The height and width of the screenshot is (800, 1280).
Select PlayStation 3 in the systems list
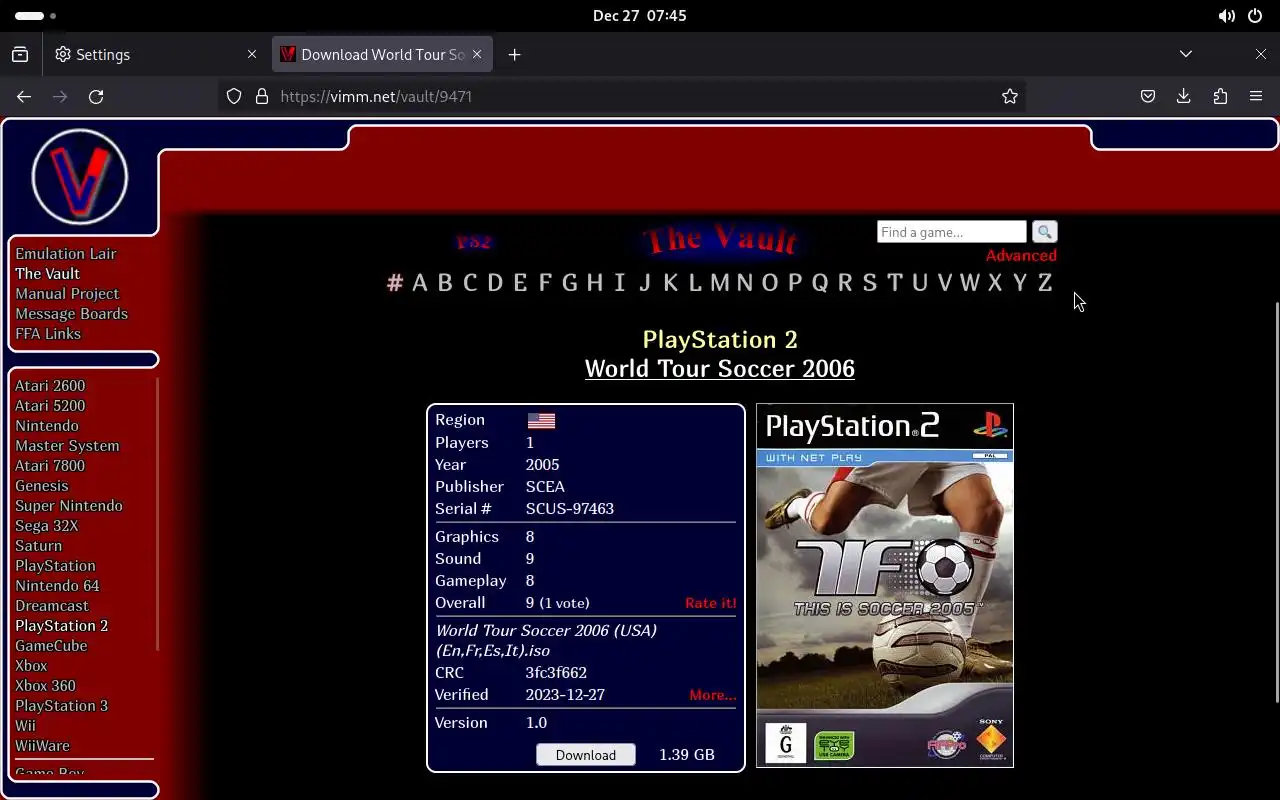pos(62,706)
